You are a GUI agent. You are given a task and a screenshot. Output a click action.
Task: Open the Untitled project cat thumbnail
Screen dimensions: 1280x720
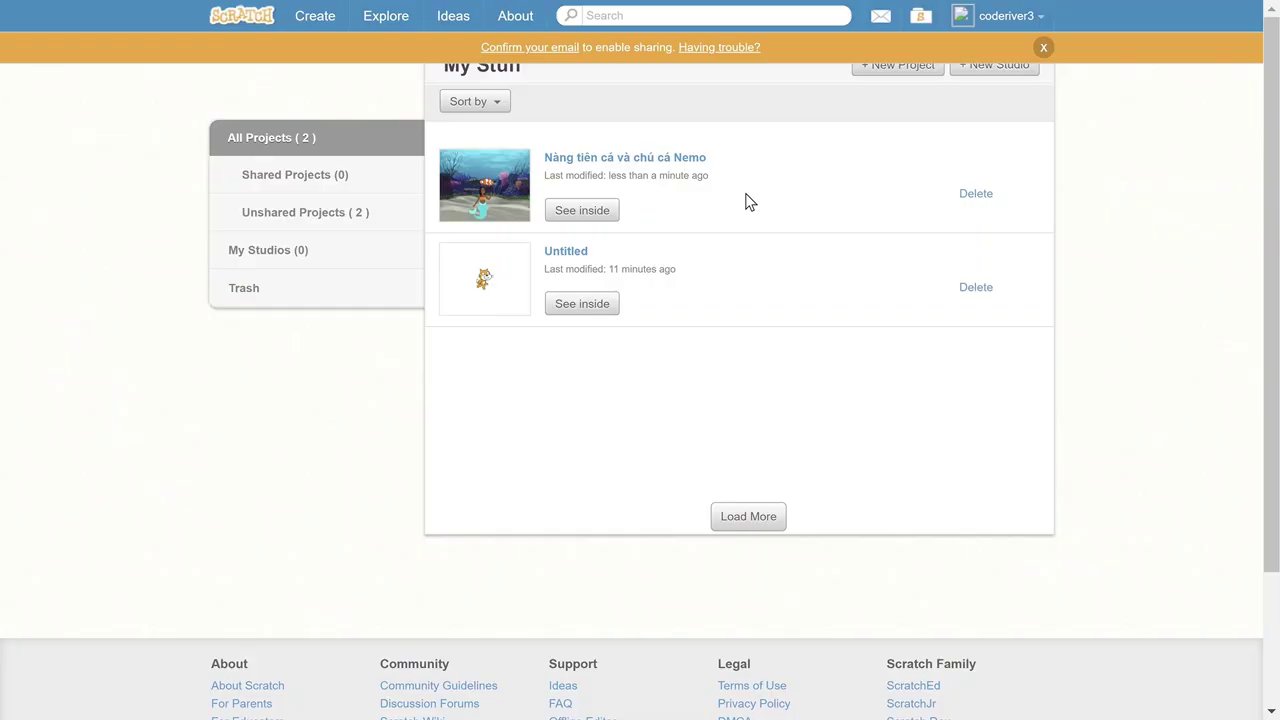coord(485,279)
